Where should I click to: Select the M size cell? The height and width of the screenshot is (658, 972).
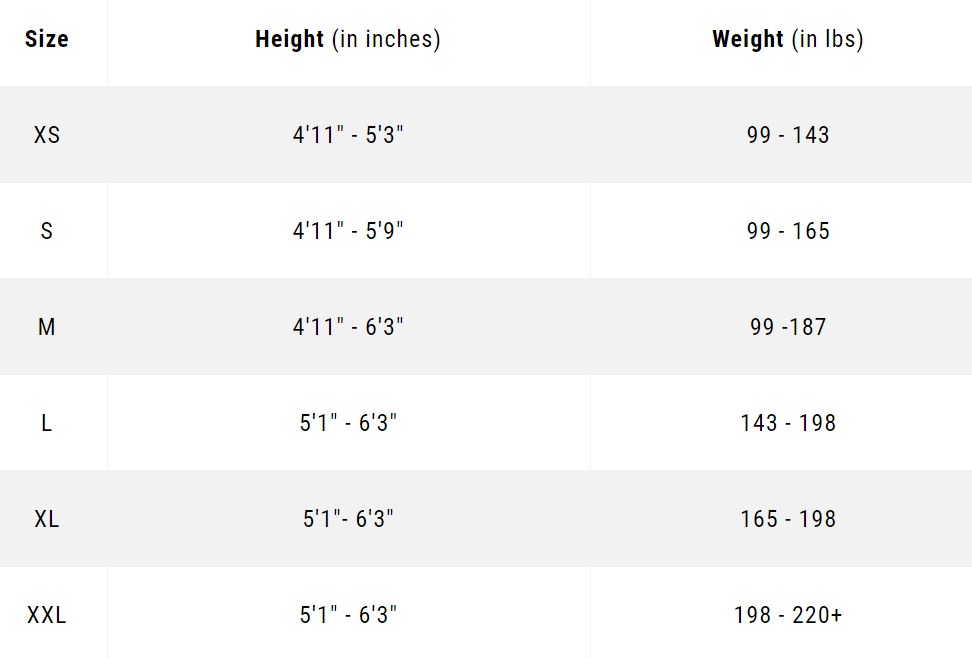click(x=47, y=327)
